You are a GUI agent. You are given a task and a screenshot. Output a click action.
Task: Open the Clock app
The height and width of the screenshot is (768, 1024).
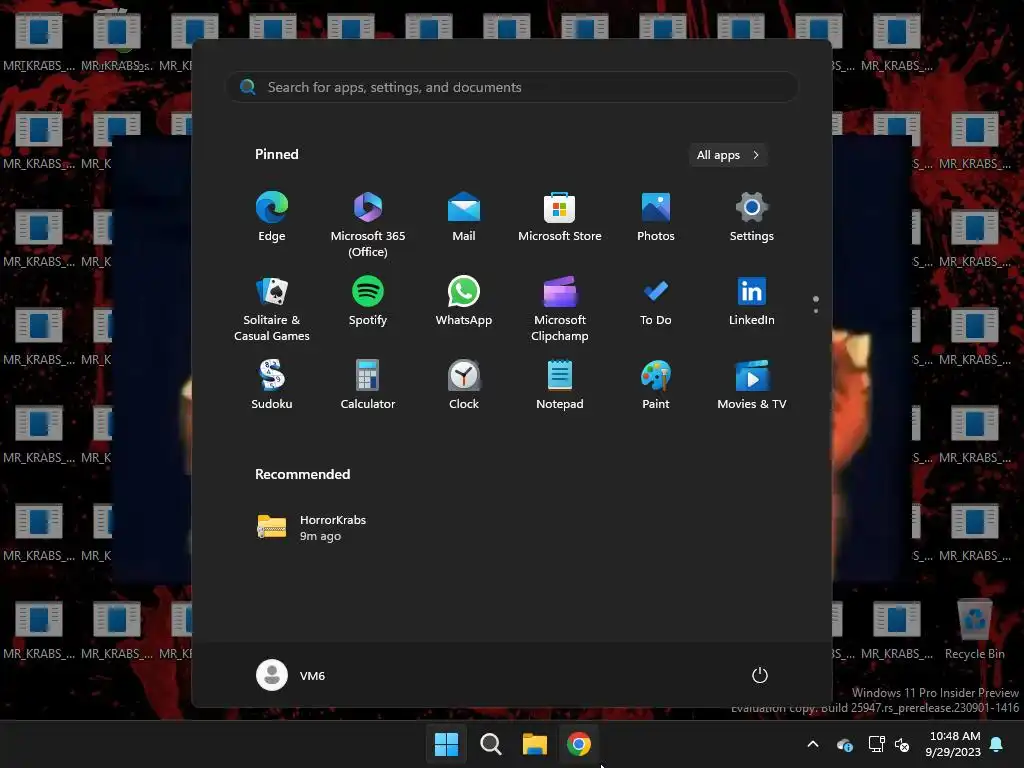coord(464,385)
